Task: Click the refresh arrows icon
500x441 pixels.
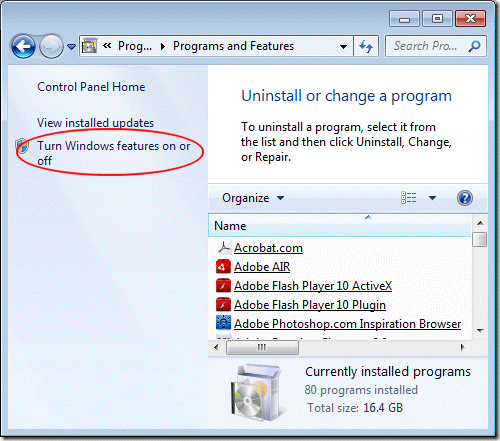Action: pos(366,46)
